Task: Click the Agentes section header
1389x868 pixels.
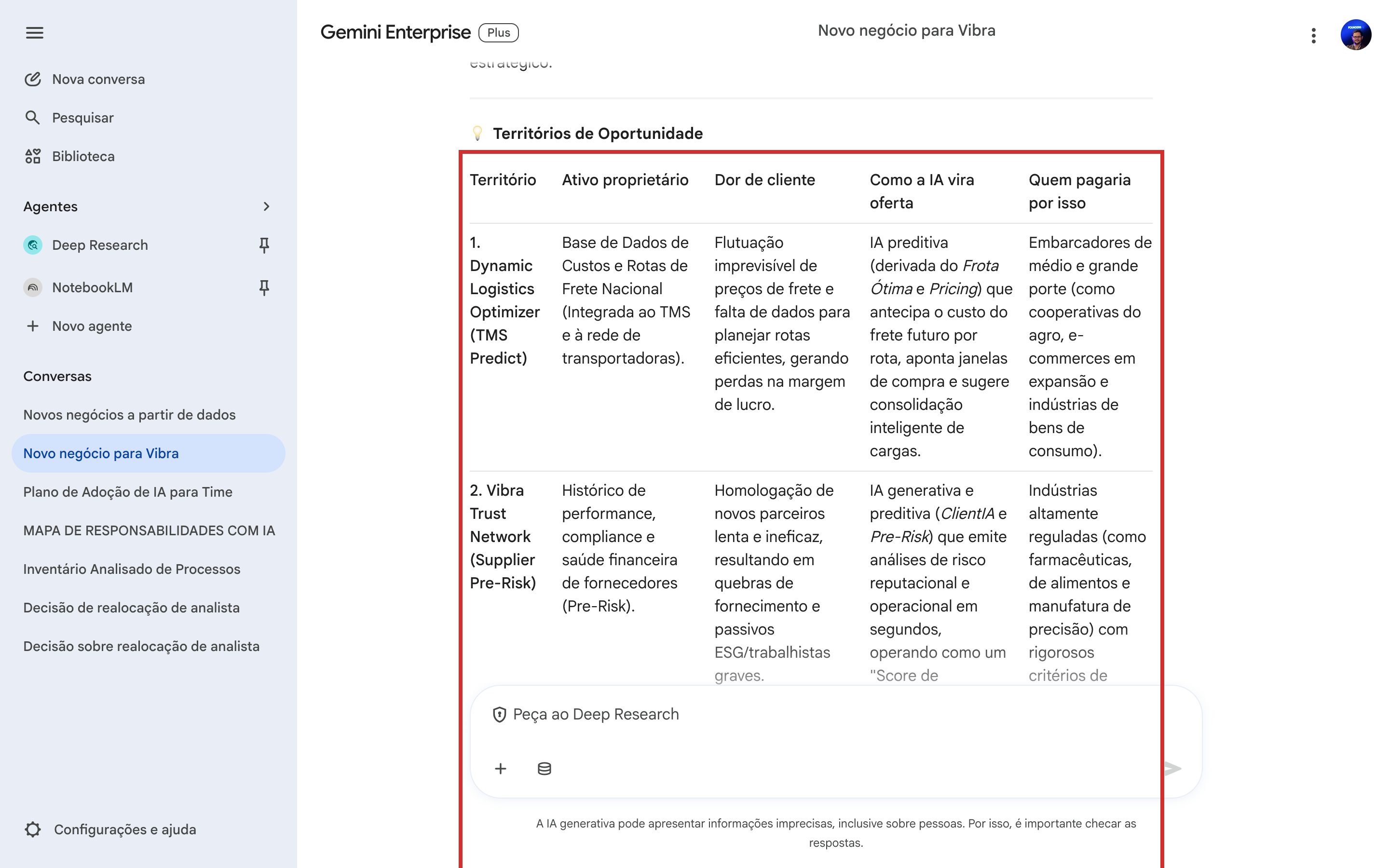Action: (x=50, y=206)
